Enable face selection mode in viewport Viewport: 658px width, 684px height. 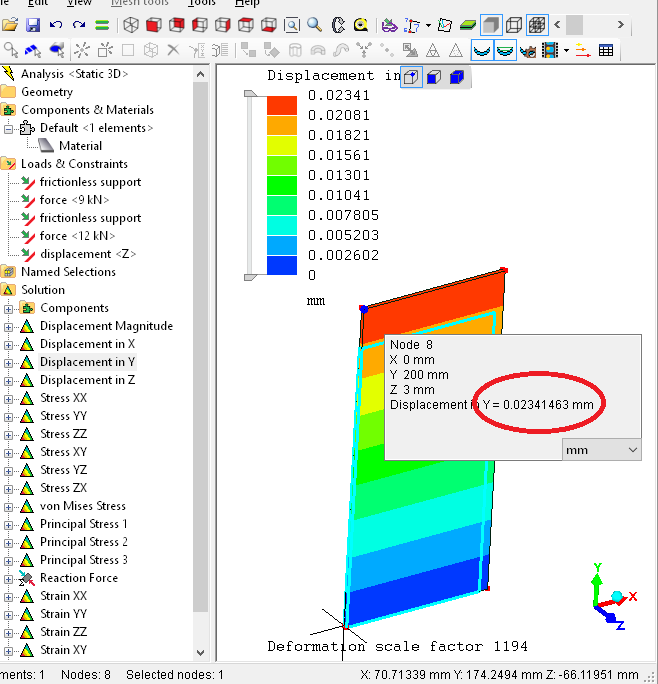pyautogui.click(x=434, y=78)
